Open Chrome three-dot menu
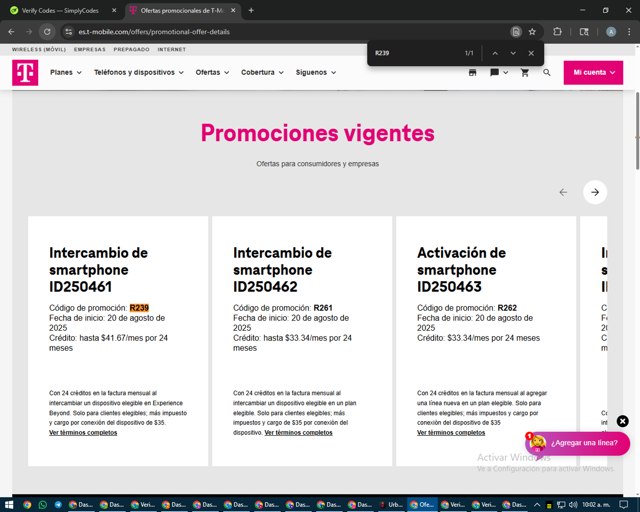The height and width of the screenshot is (512, 640). (629, 32)
